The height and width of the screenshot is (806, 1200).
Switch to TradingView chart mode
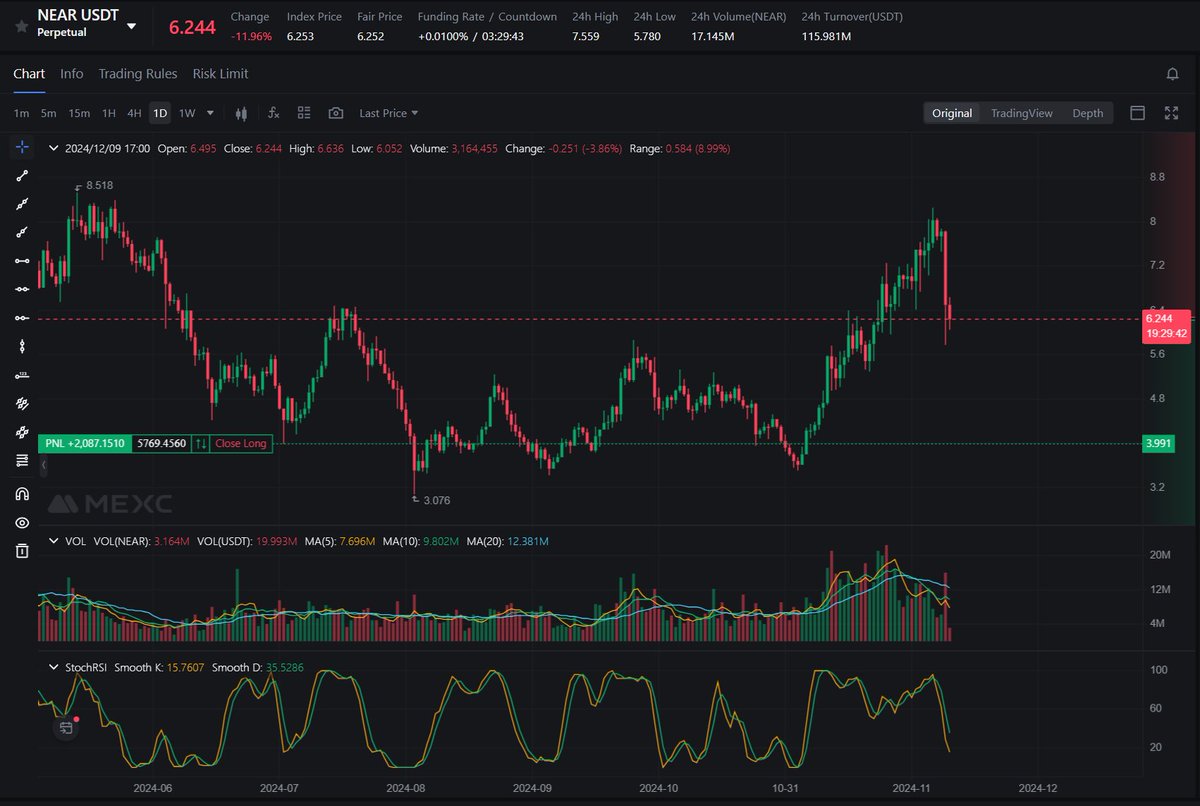(x=1022, y=113)
